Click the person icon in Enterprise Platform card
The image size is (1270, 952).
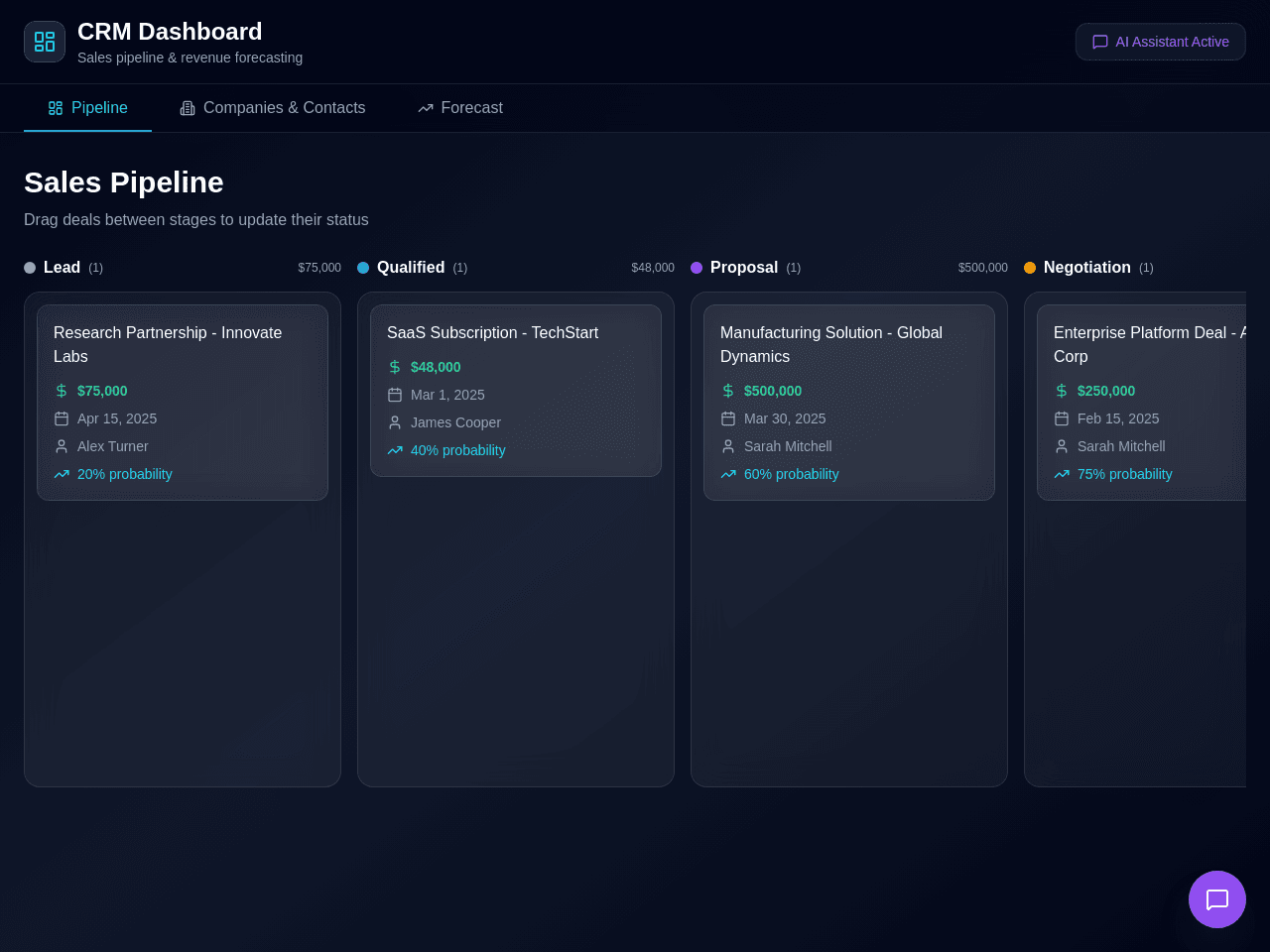coord(1062,446)
